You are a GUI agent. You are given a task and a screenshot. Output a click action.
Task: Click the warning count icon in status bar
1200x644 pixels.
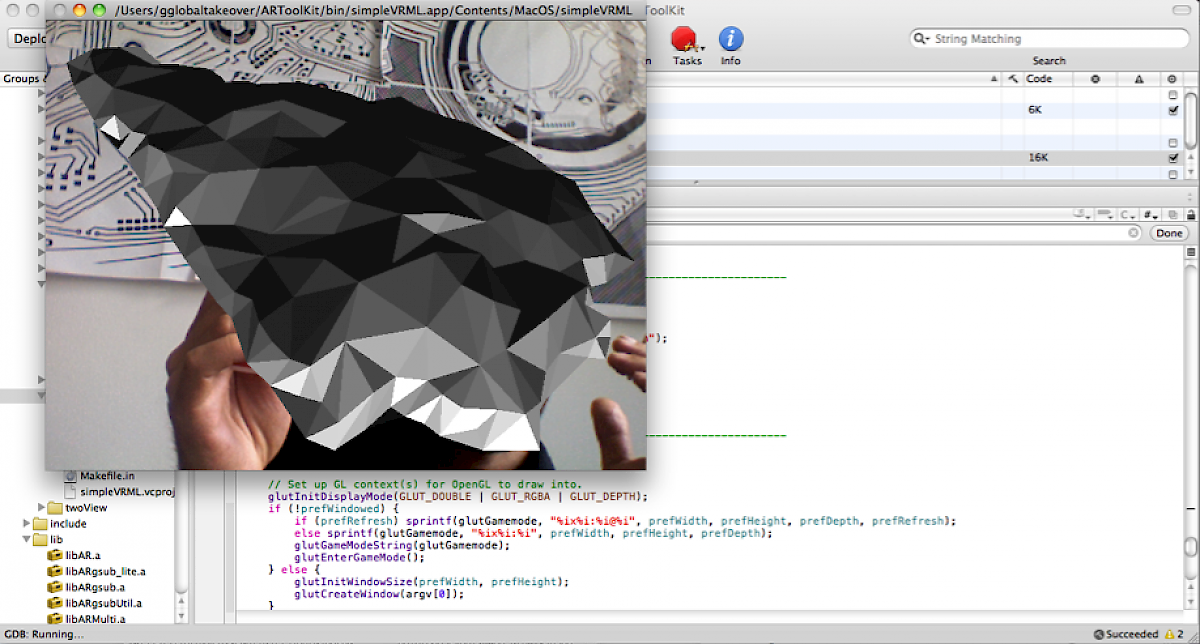[1166, 634]
